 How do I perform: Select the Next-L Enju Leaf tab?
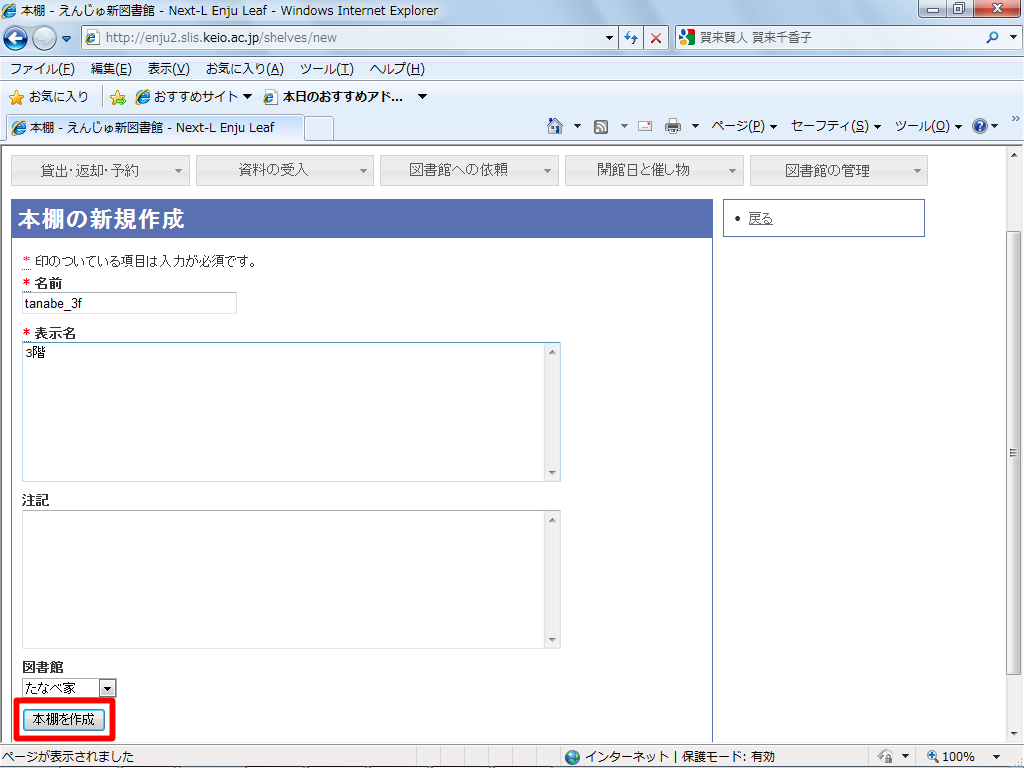coord(152,128)
